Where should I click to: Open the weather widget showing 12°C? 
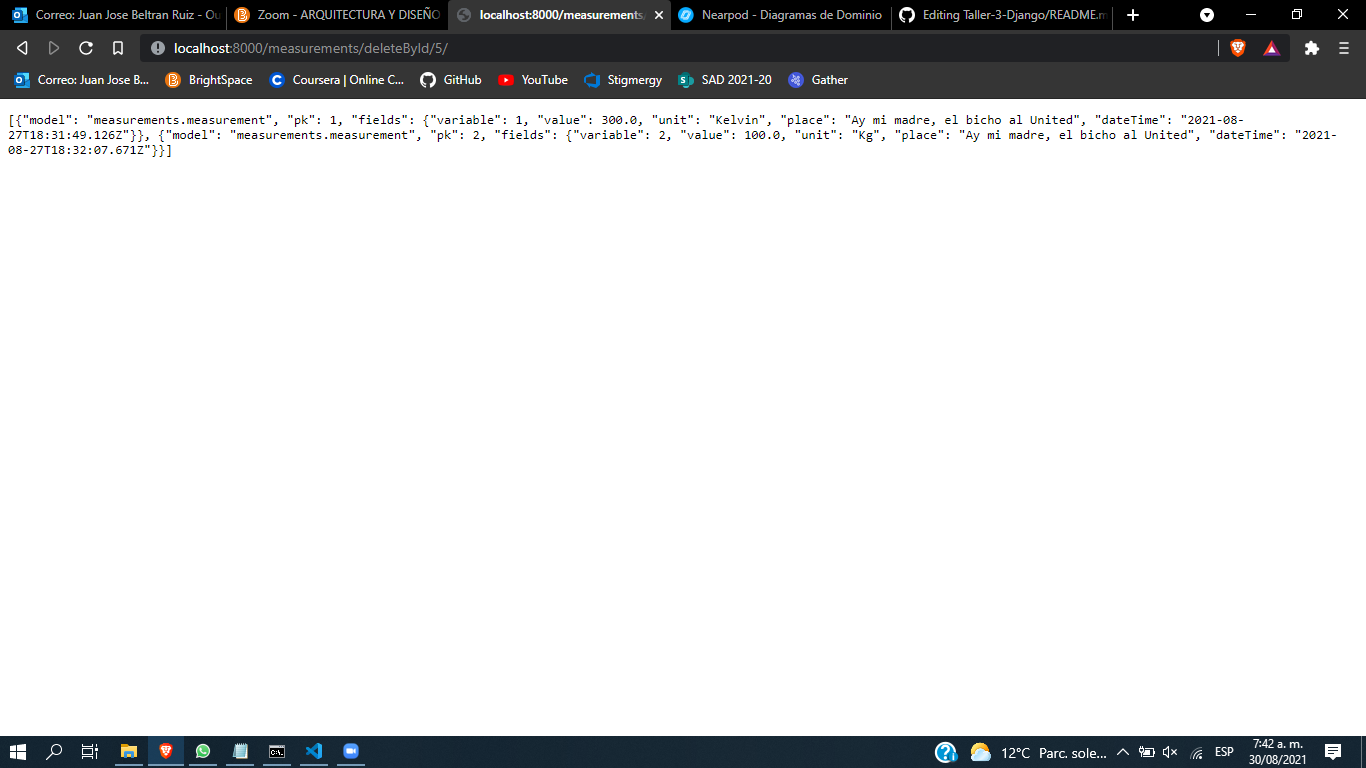1040,752
